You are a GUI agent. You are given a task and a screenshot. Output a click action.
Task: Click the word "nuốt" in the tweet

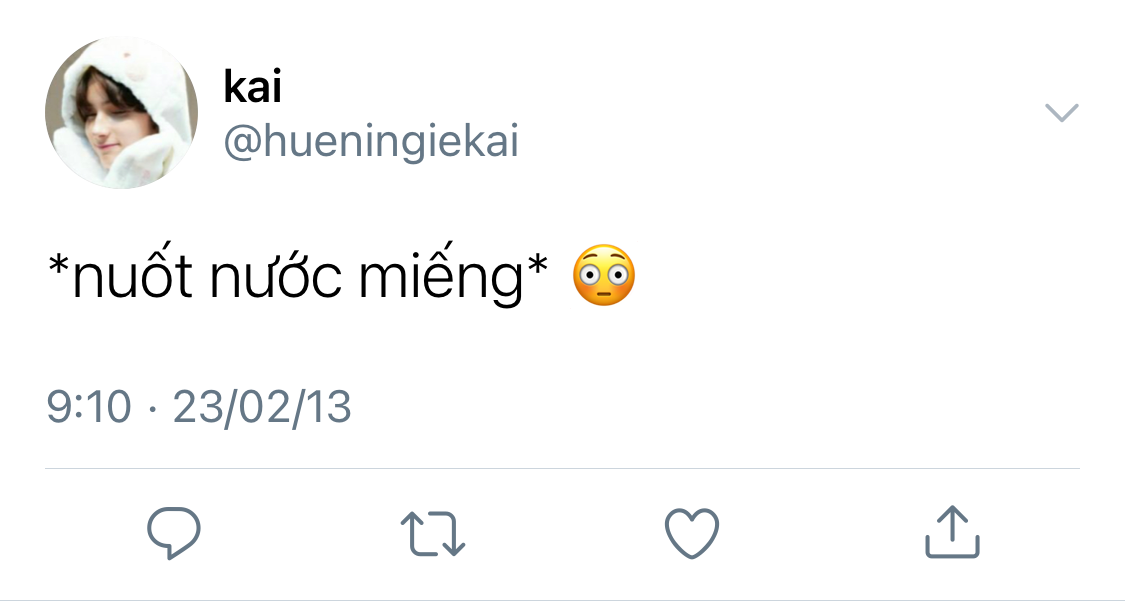click(x=133, y=277)
